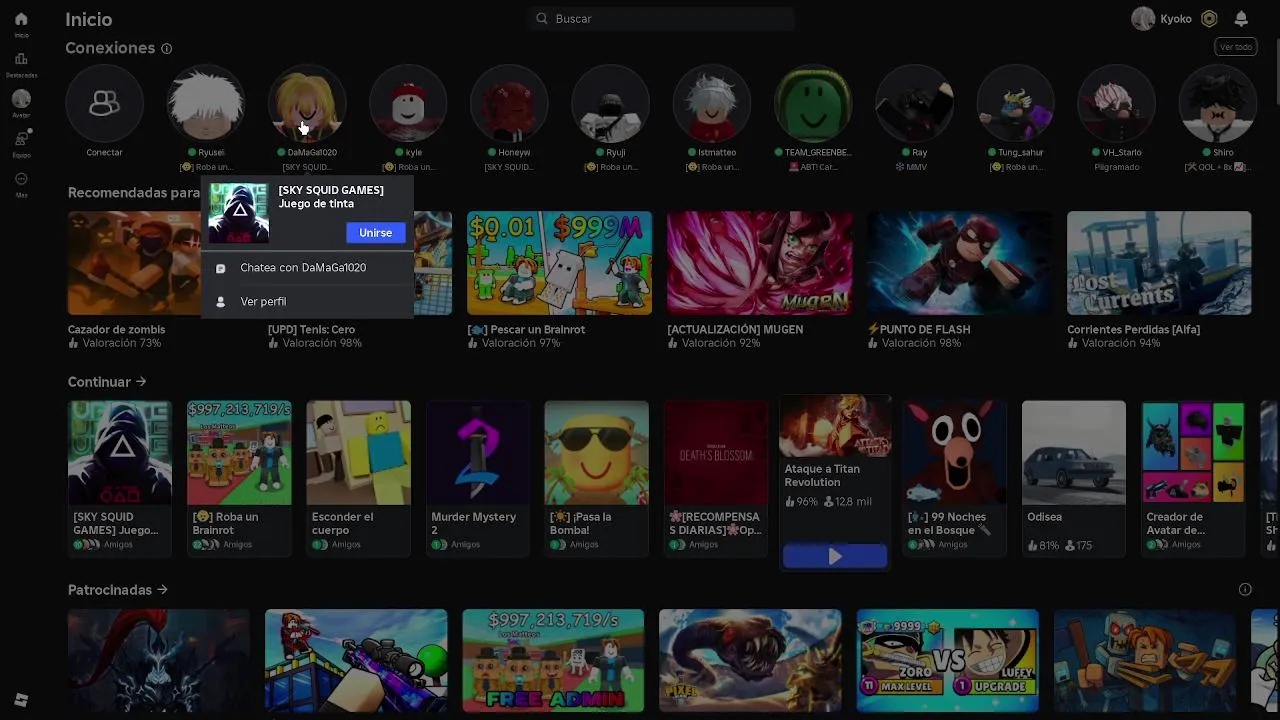Click the Inicio page heading
Viewport: 1280px width, 720px height.
point(89,19)
